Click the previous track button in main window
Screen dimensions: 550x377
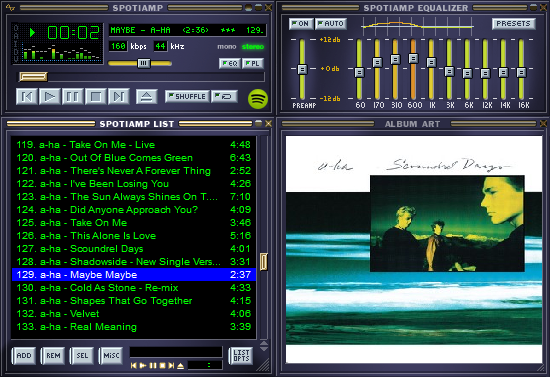click(27, 96)
